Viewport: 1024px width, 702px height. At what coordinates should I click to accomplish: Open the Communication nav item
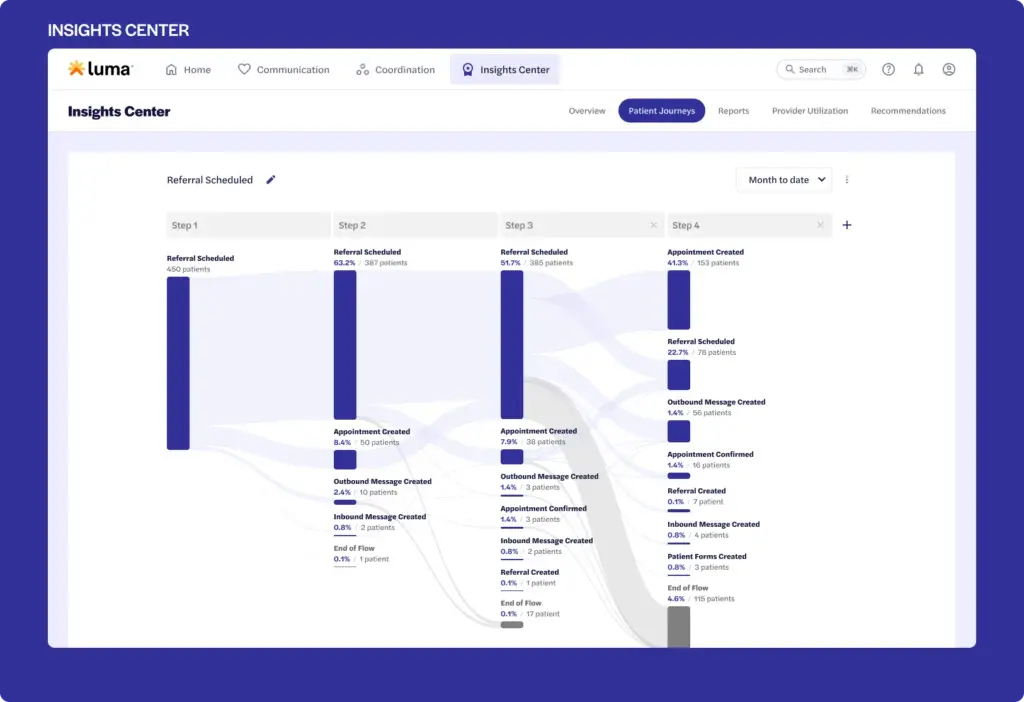pos(283,69)
